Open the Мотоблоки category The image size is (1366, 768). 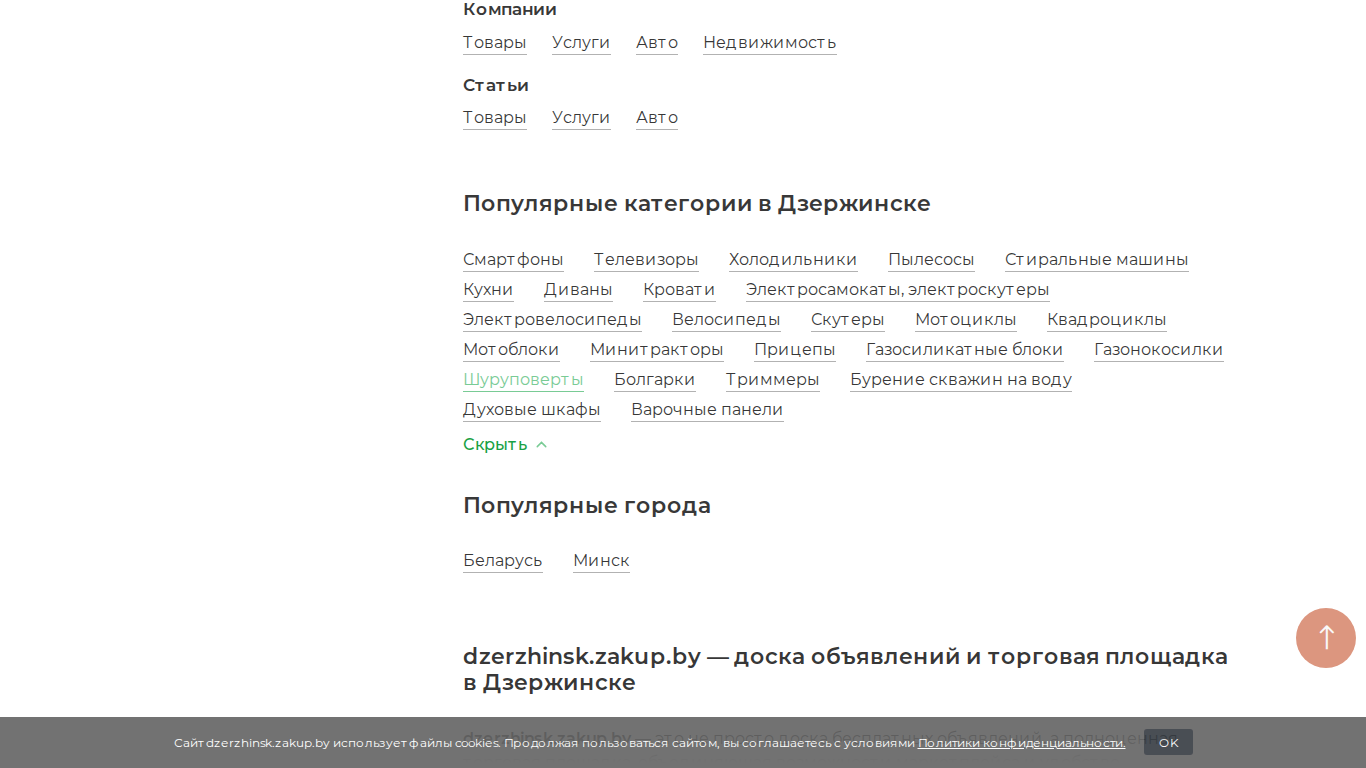tap(511, 350)
